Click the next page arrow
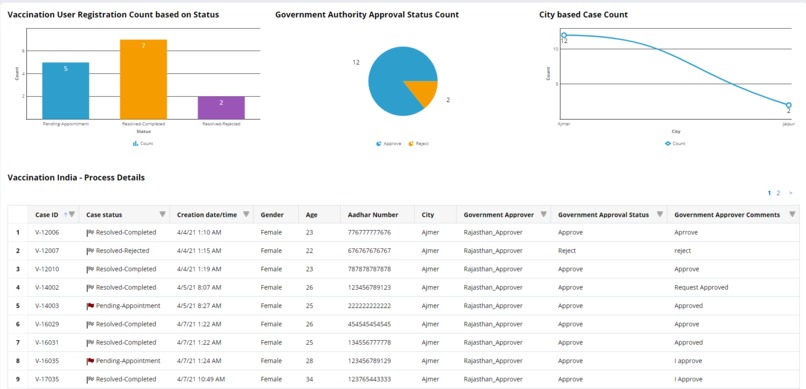The height and width of the screenshot is (389, 806). (x=791, y=193)
